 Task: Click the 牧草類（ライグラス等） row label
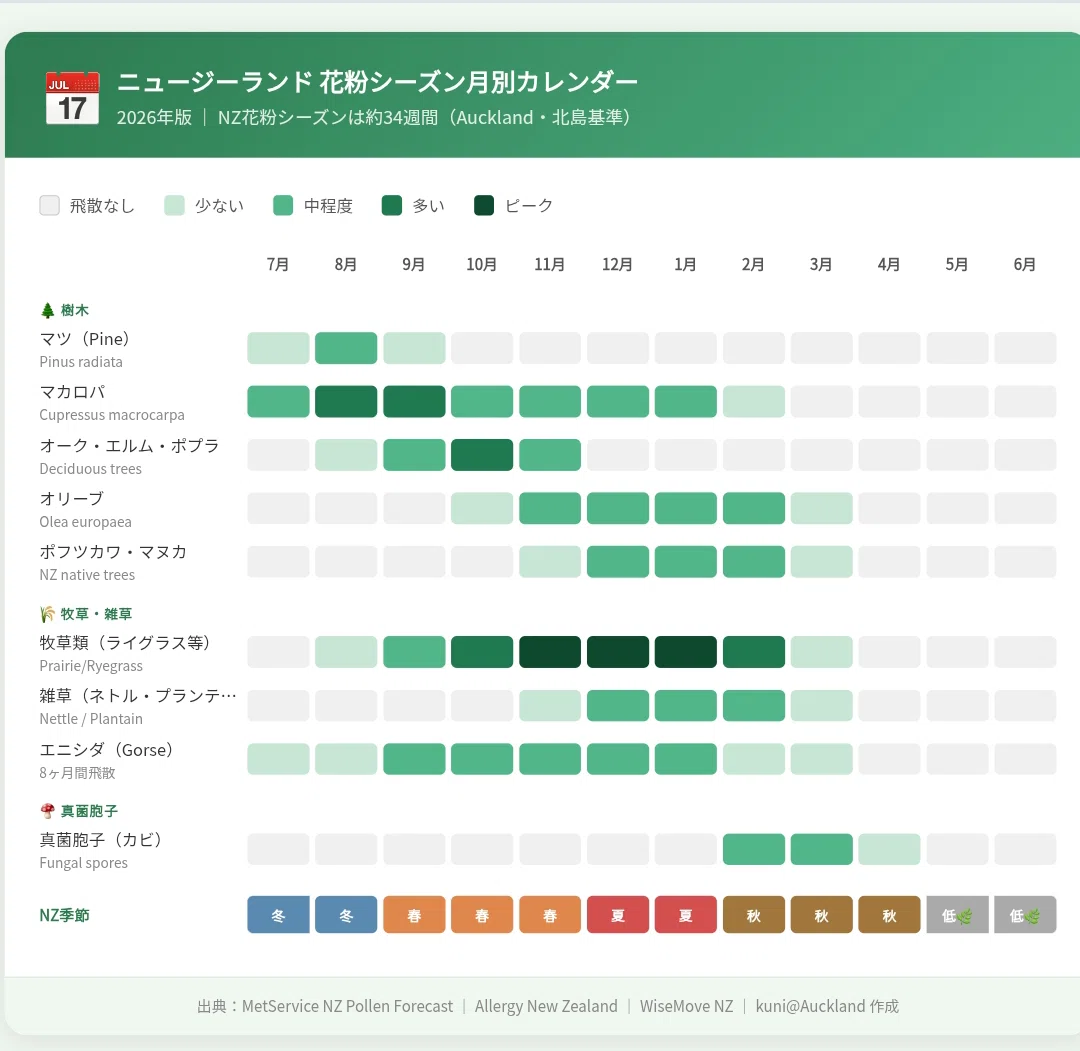coord(125,643)
